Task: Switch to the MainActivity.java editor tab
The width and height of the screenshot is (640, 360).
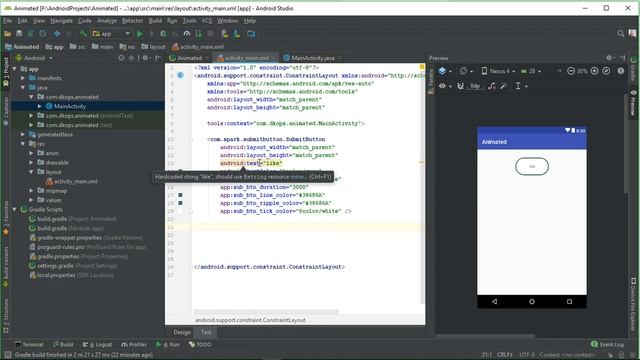Action: coord(313,58)
